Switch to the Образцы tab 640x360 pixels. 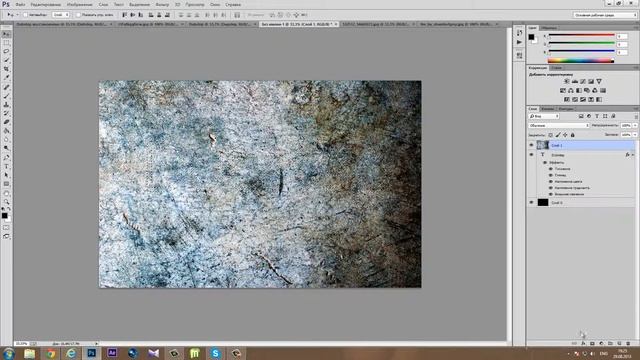pos(549,28)
